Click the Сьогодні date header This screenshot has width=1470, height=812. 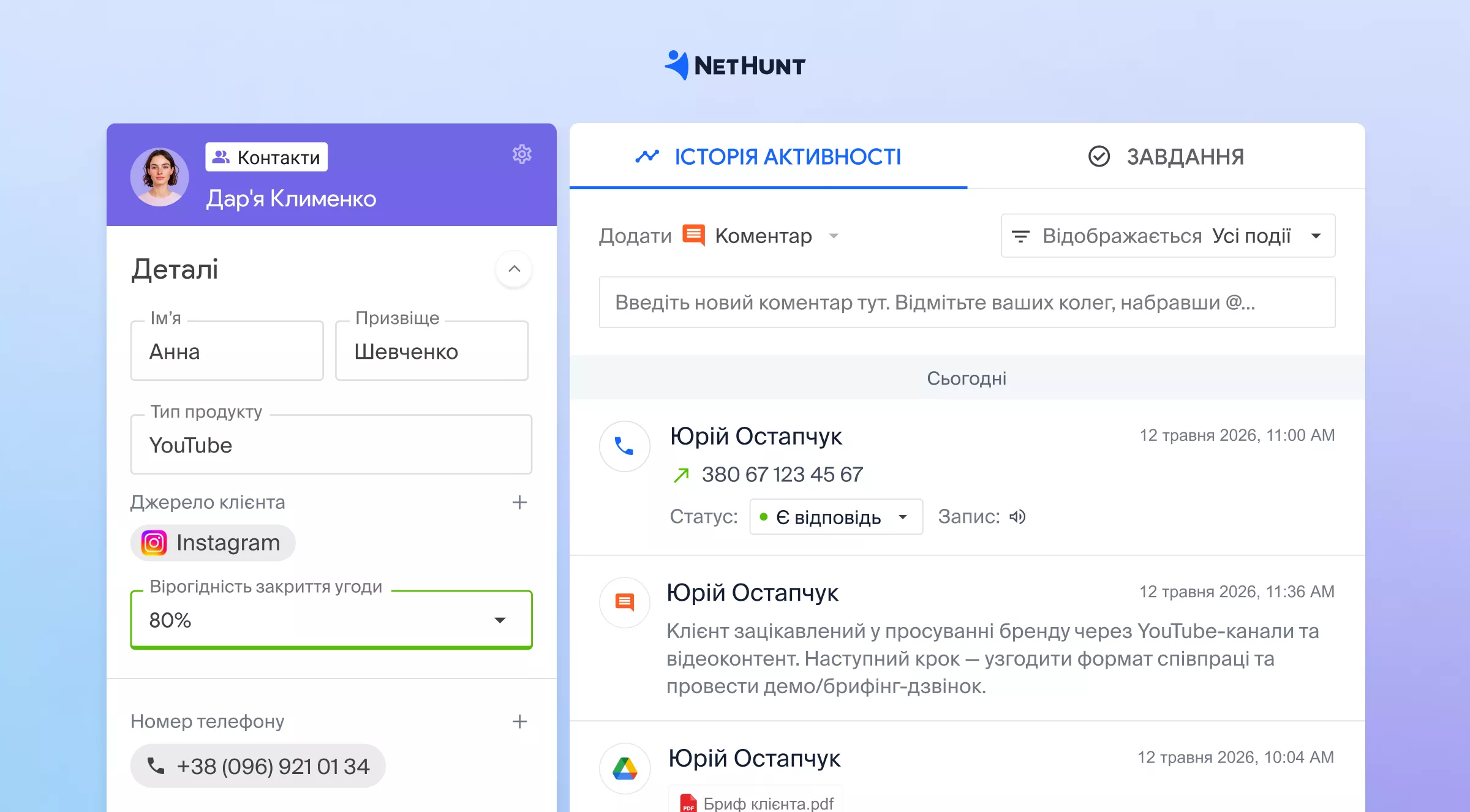point(967,378)
